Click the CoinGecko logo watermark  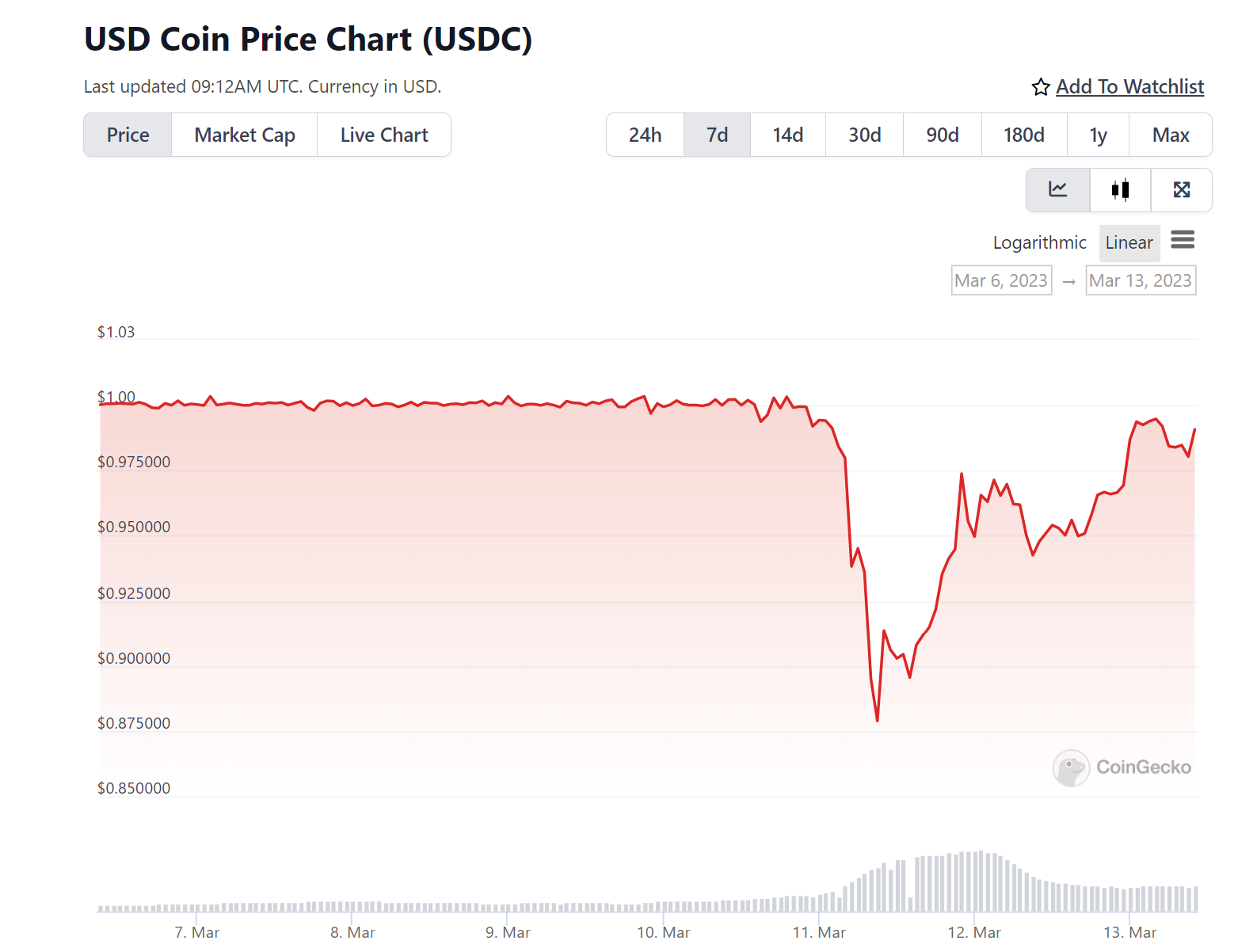point(1122,767)
